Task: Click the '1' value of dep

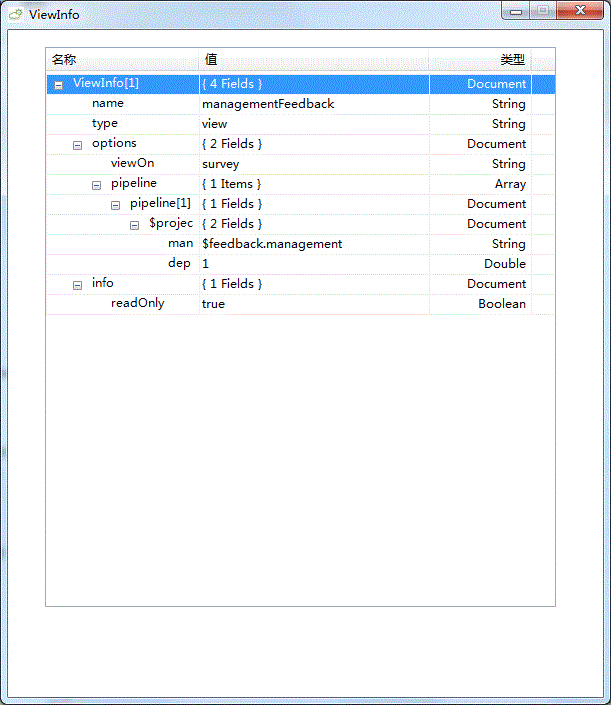Action: [205, 264]
